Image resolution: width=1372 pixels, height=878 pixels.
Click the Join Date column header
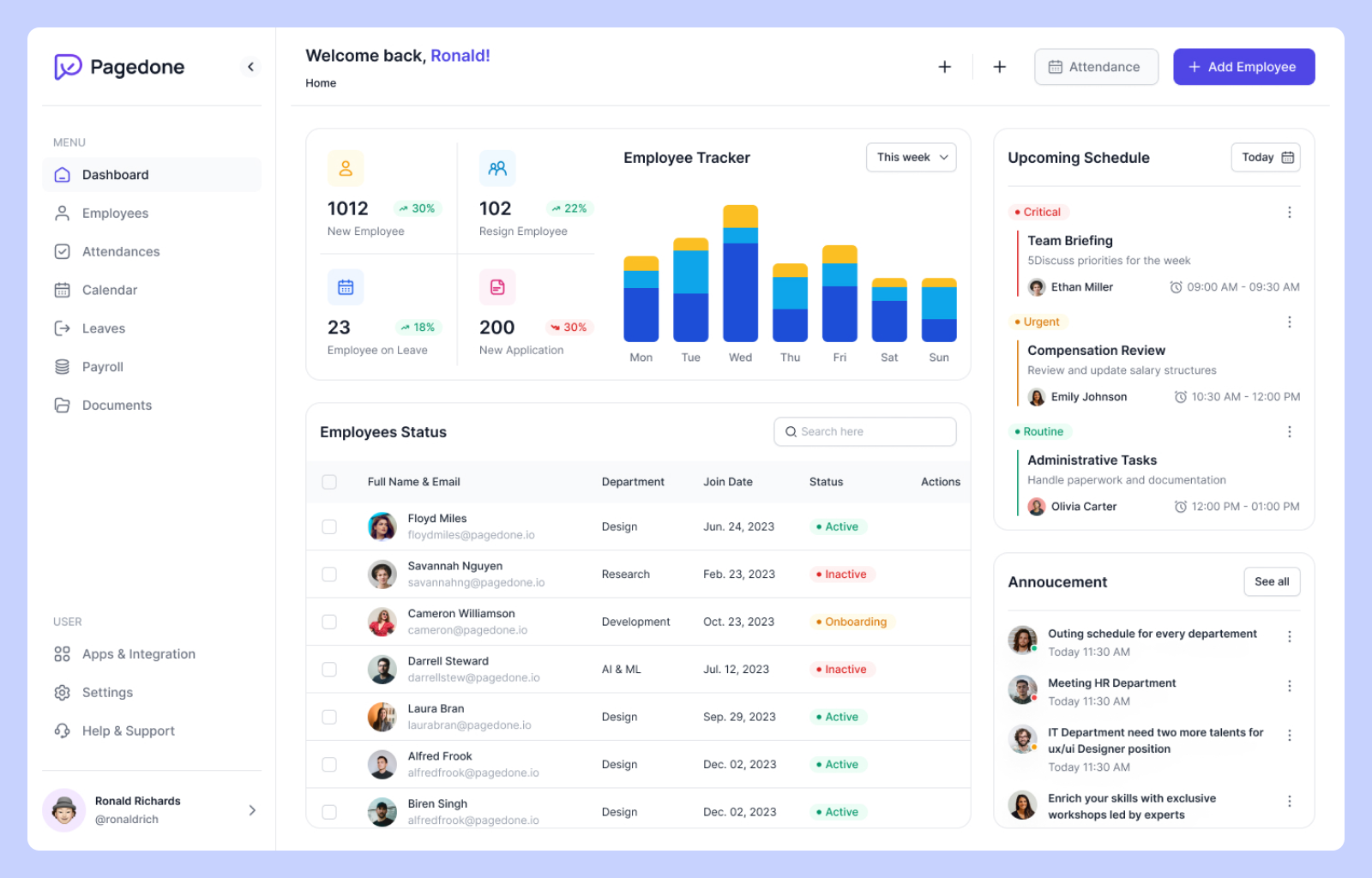(x=728, y=482)
